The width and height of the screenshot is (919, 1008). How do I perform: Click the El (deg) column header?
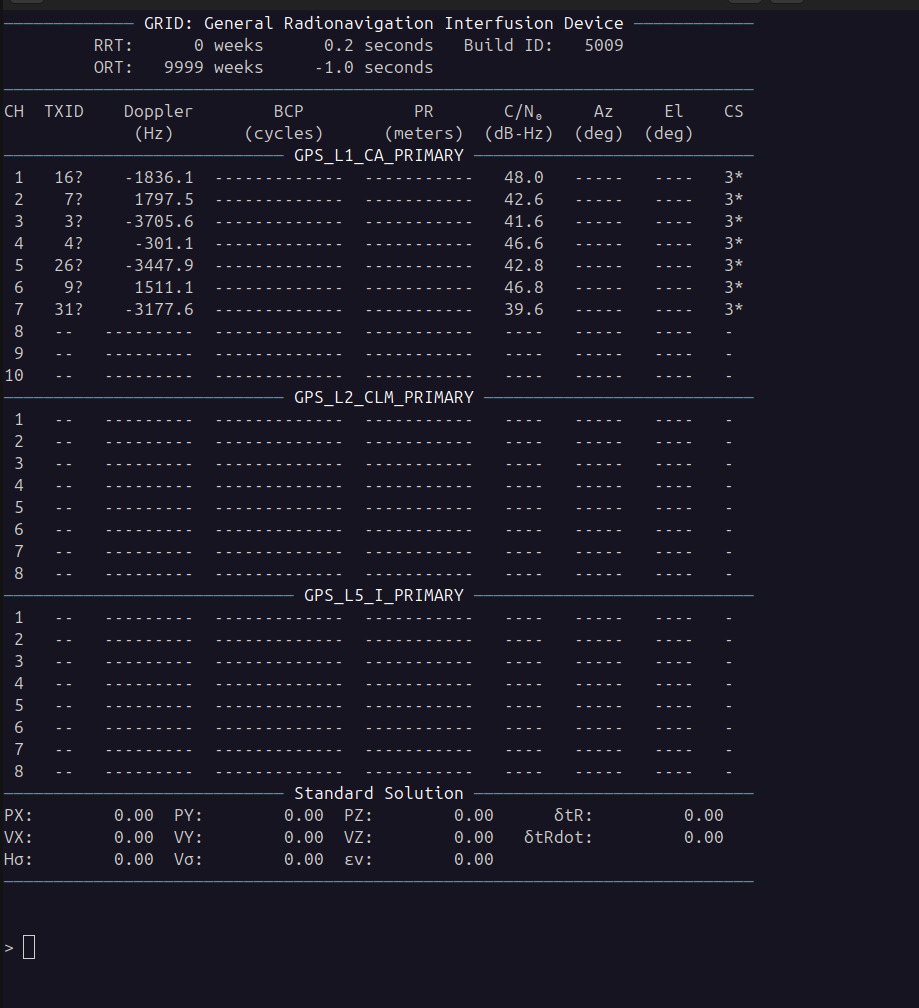[x=669, y=122]
